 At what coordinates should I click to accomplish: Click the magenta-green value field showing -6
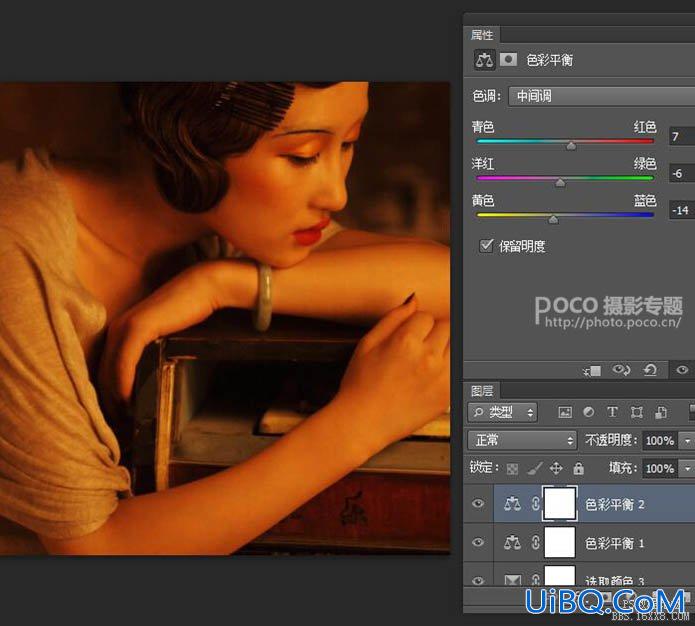tap(682, 173)
